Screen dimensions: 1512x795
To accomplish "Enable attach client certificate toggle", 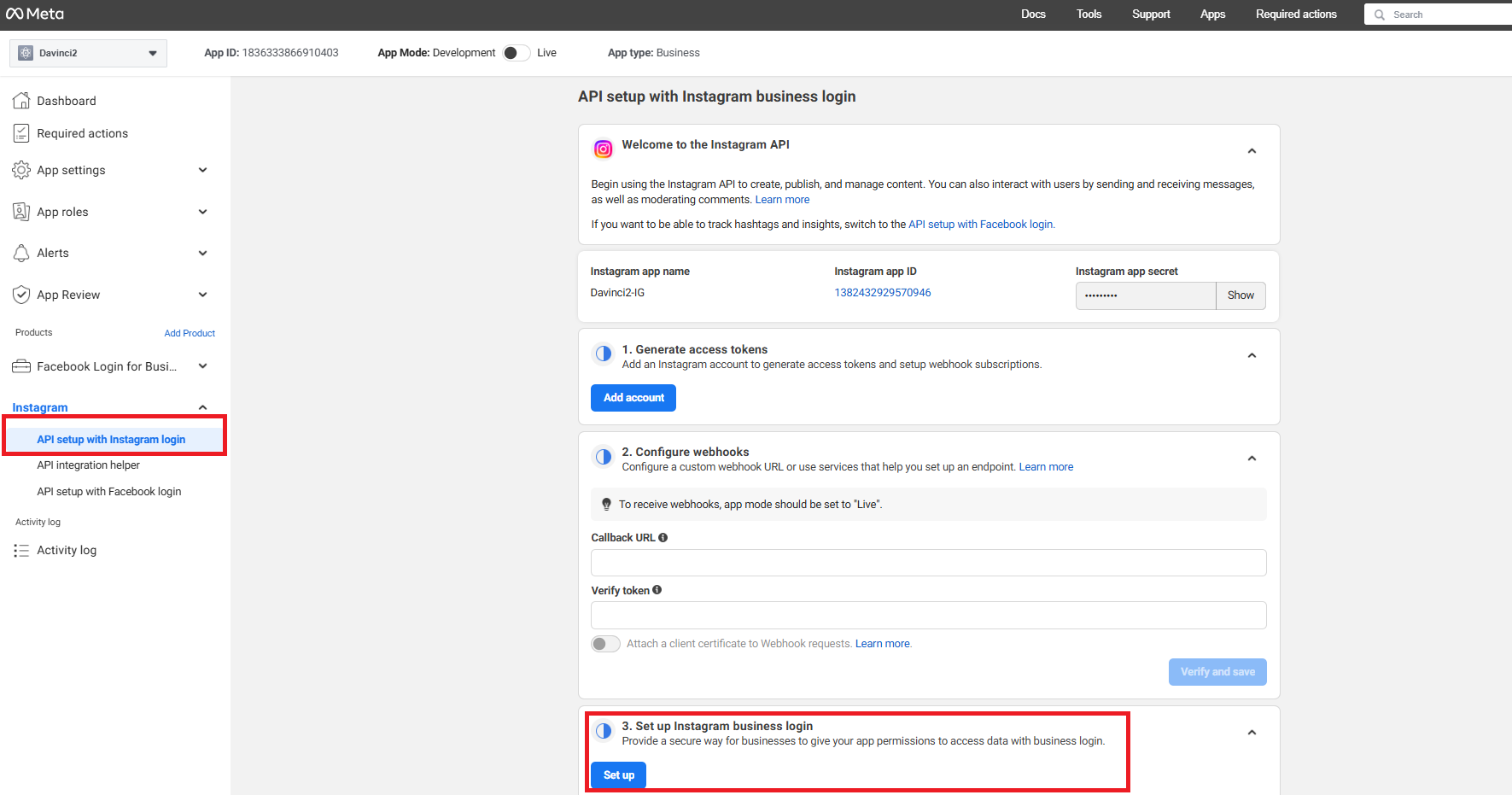I will 606,644.
